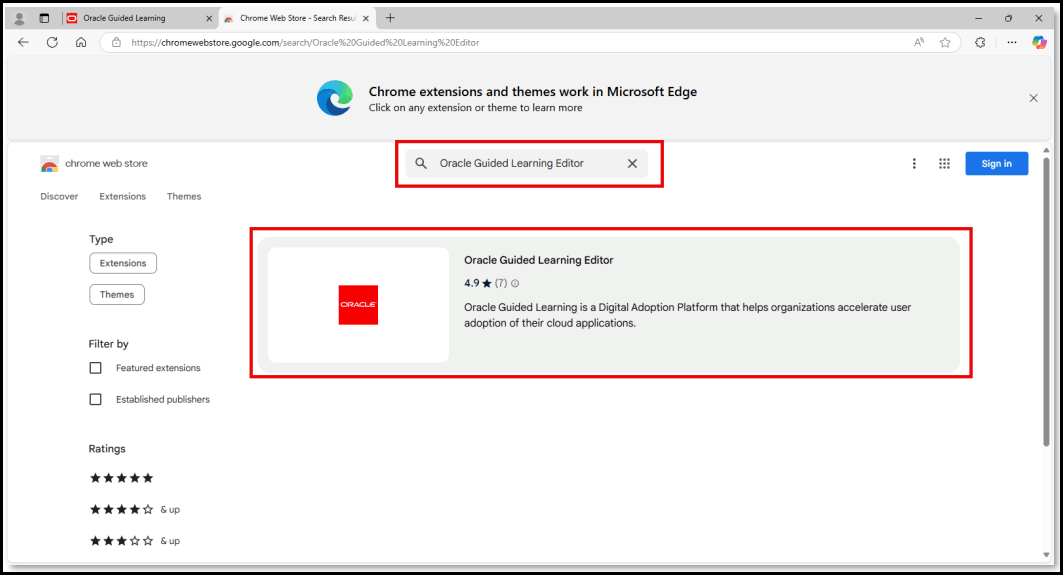Open the web store three-dot menu
The height and width of the screenshot is (575, 1063).
[914, 163]
